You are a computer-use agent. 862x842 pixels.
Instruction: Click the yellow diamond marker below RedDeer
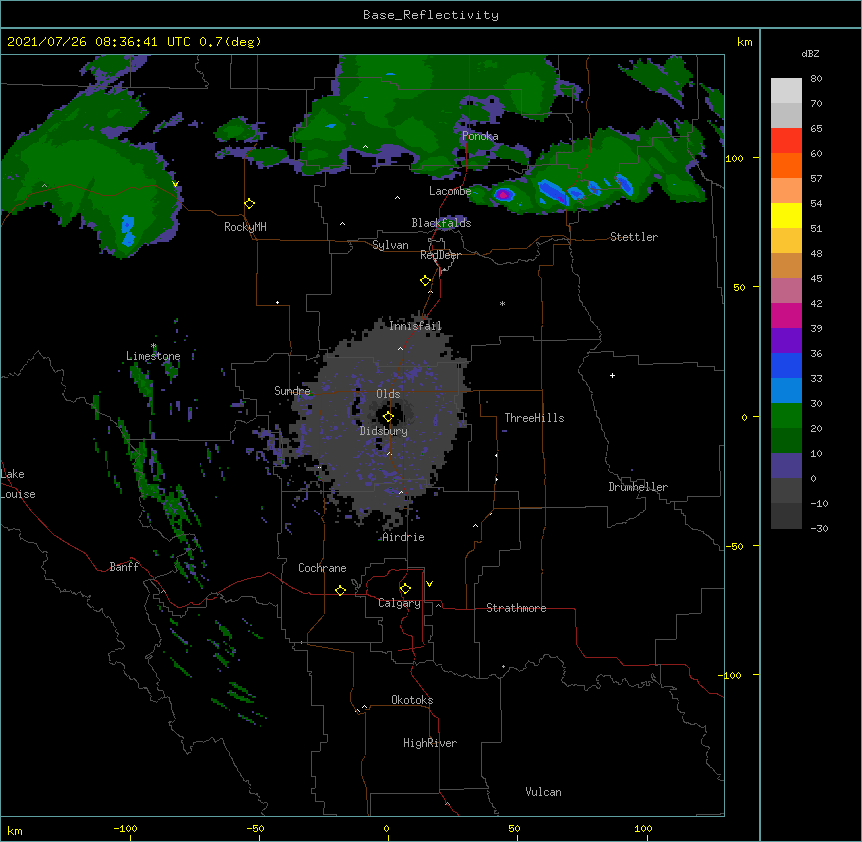click(426, 281)
